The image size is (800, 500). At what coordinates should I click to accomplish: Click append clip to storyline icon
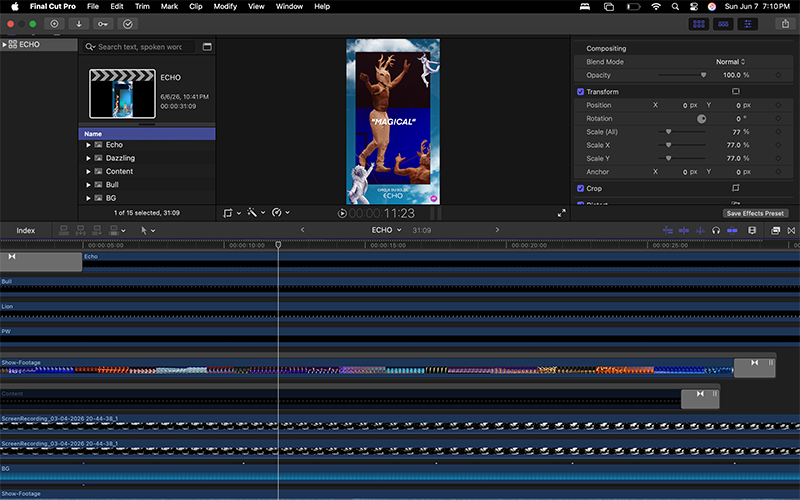pyautogui.click(x=97, y=231)
